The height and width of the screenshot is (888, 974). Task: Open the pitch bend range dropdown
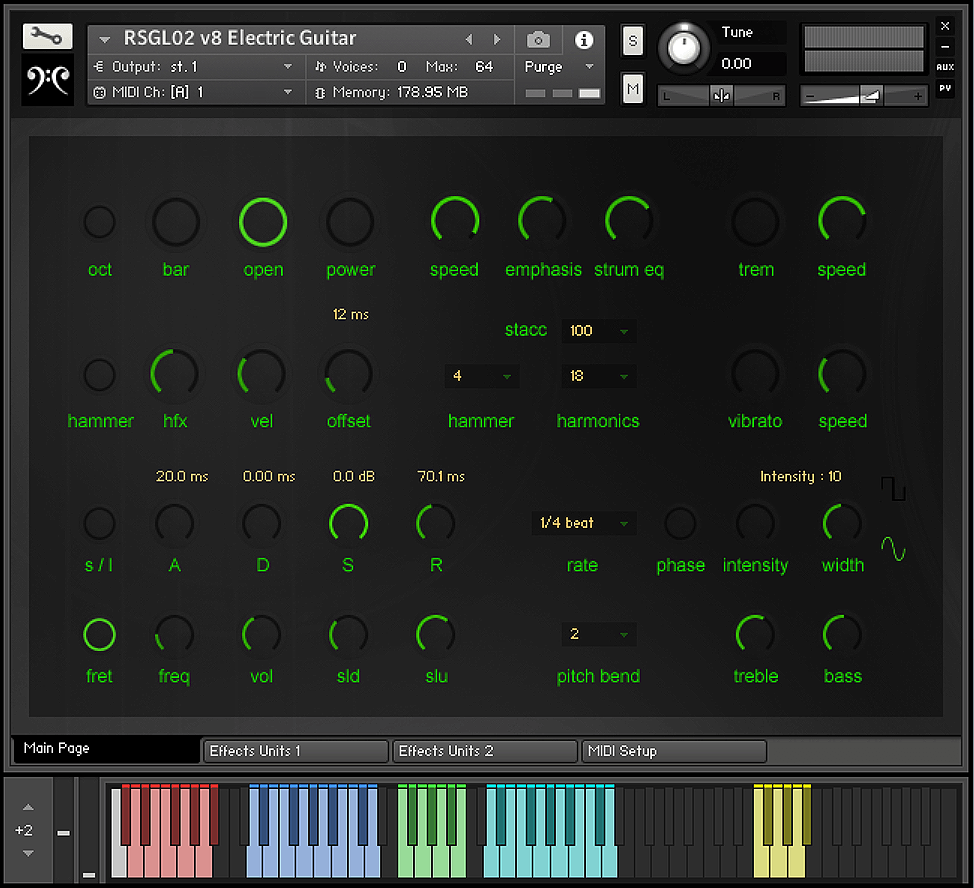[x=599, y=634]
